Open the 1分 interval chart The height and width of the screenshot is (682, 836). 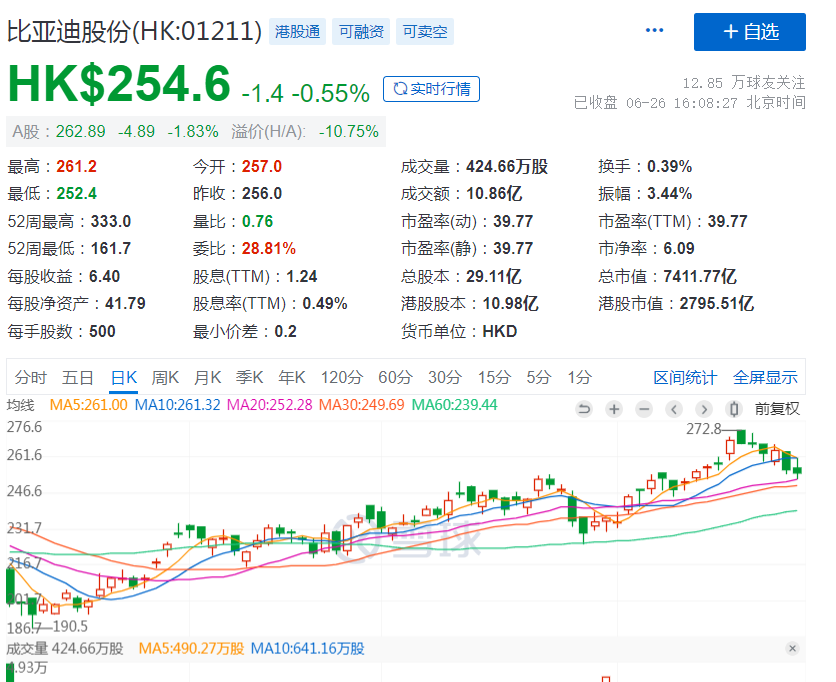pyautogui.click(x=579, y=378)
